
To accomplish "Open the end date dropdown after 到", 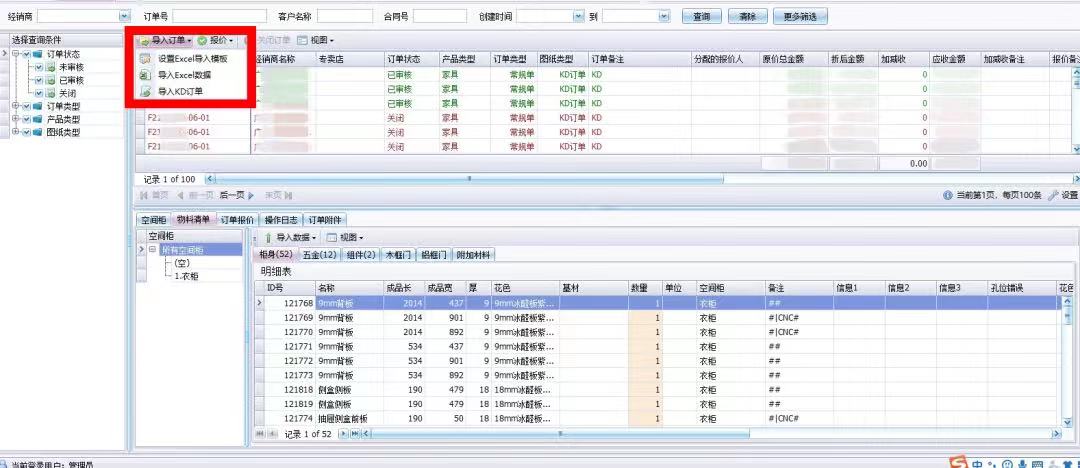I will click(663, 15).
